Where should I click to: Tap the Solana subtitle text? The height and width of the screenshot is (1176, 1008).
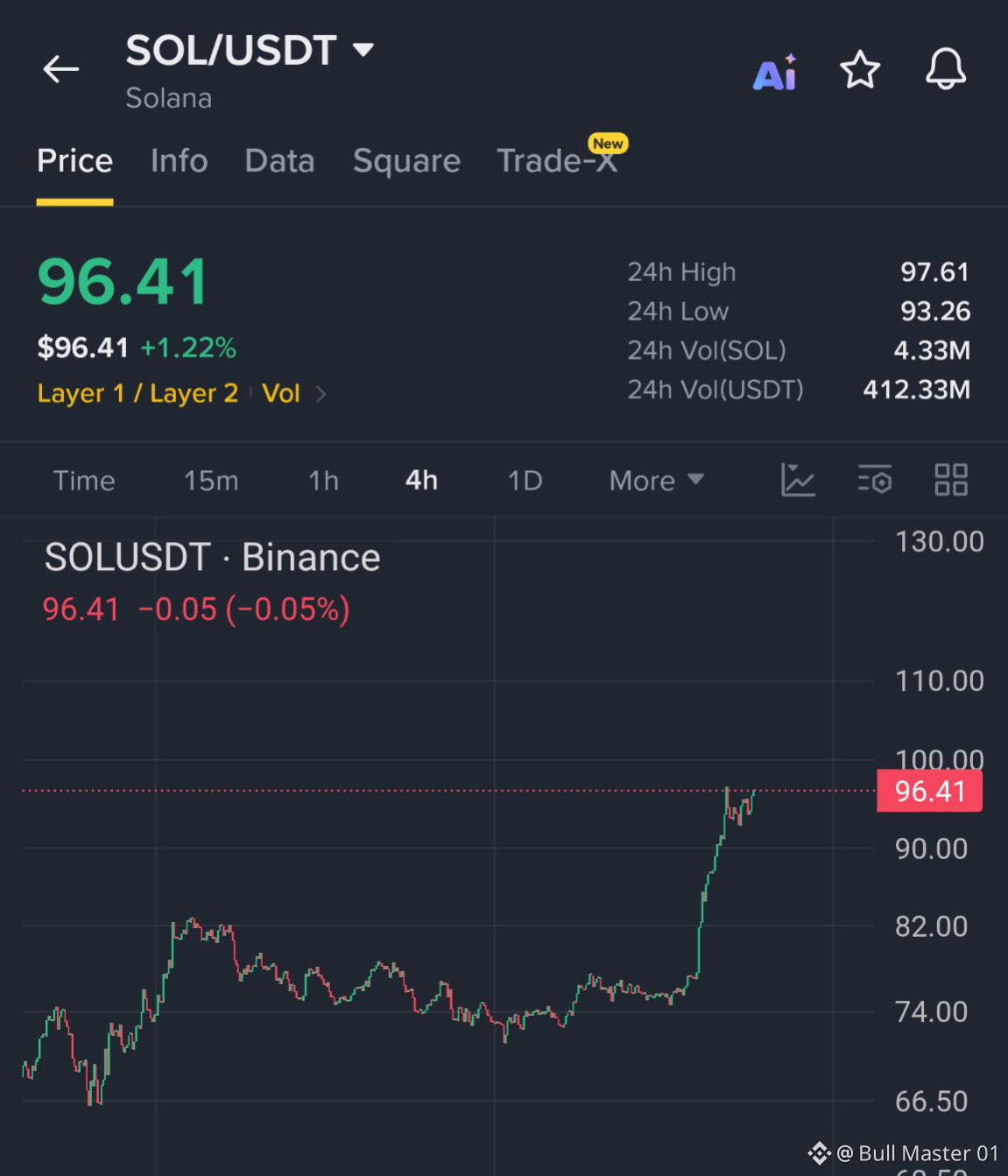click(169, 98)
